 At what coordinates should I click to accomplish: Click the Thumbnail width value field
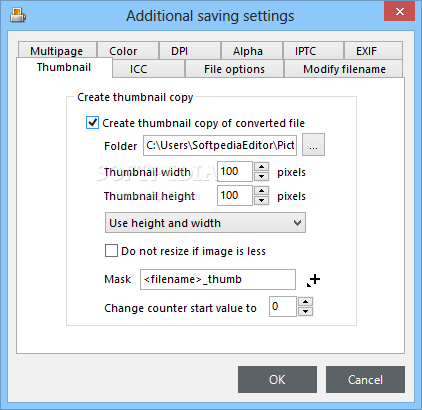(235, 171)
